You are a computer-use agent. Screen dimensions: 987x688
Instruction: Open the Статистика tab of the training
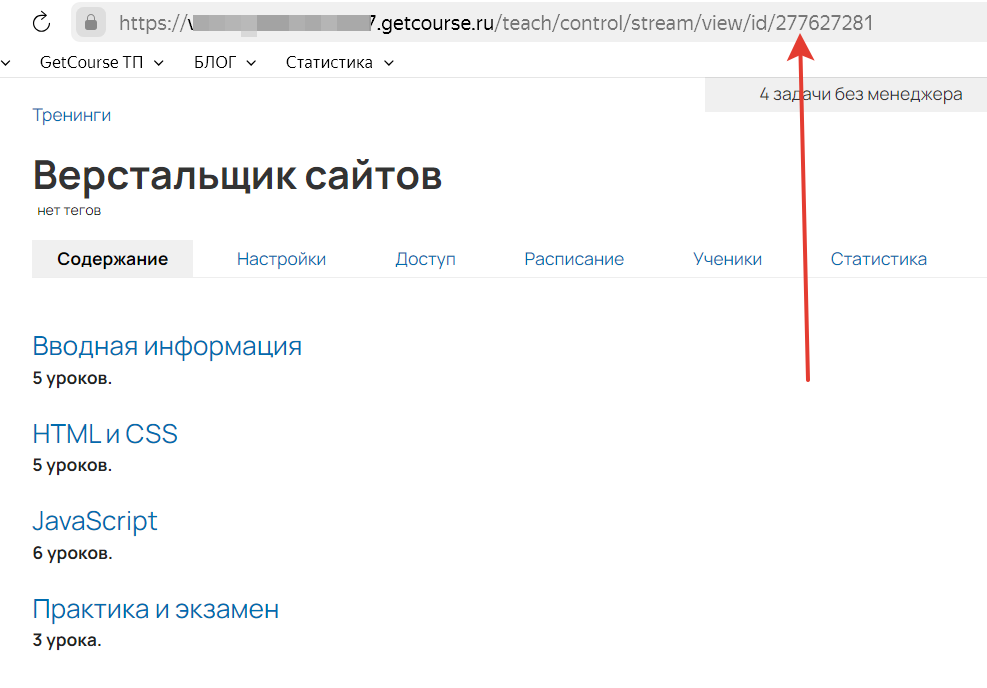(x=878, y=259)
